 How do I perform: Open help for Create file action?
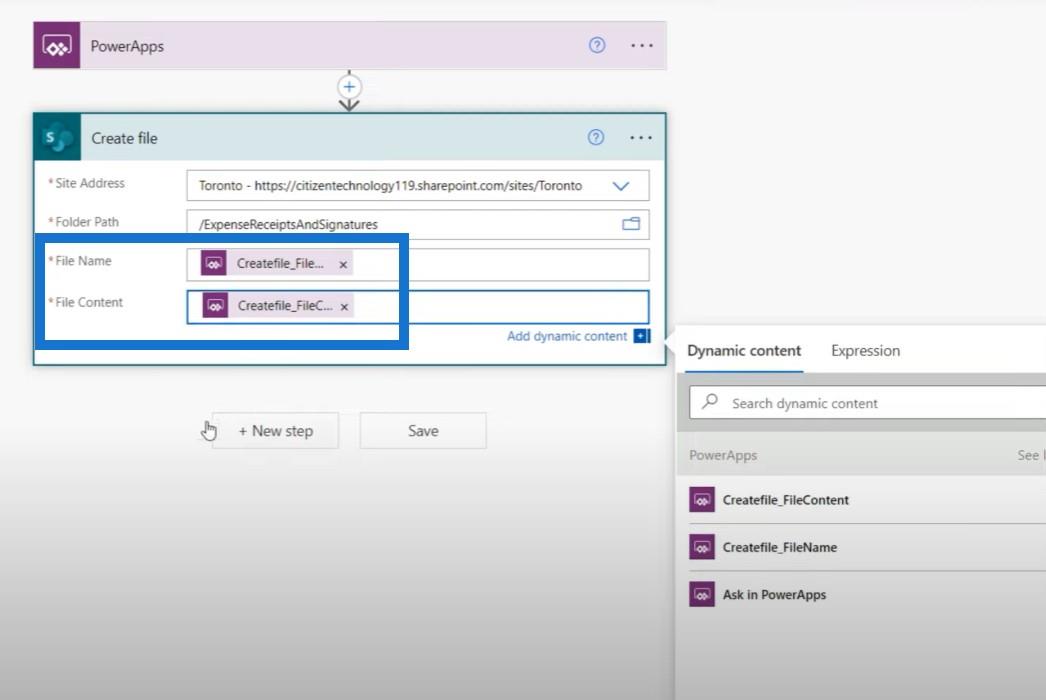(x=596, y=137)
